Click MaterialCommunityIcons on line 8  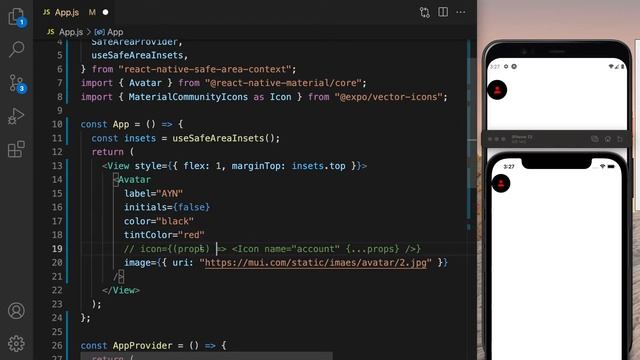pyautogui.click(x=188, y=97)
